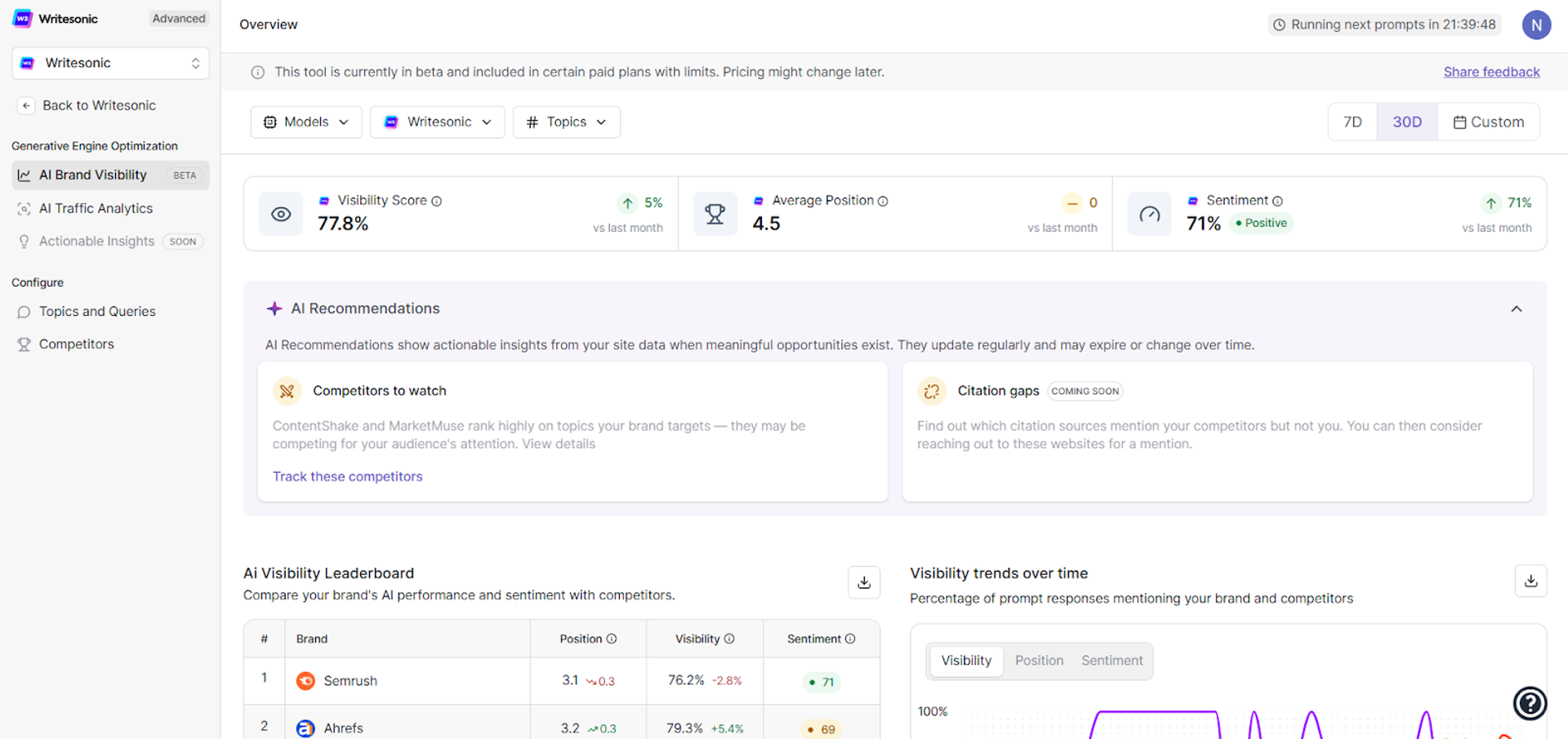
Task: Click the AI Recommendations sparkle icon
Action: 274,309
